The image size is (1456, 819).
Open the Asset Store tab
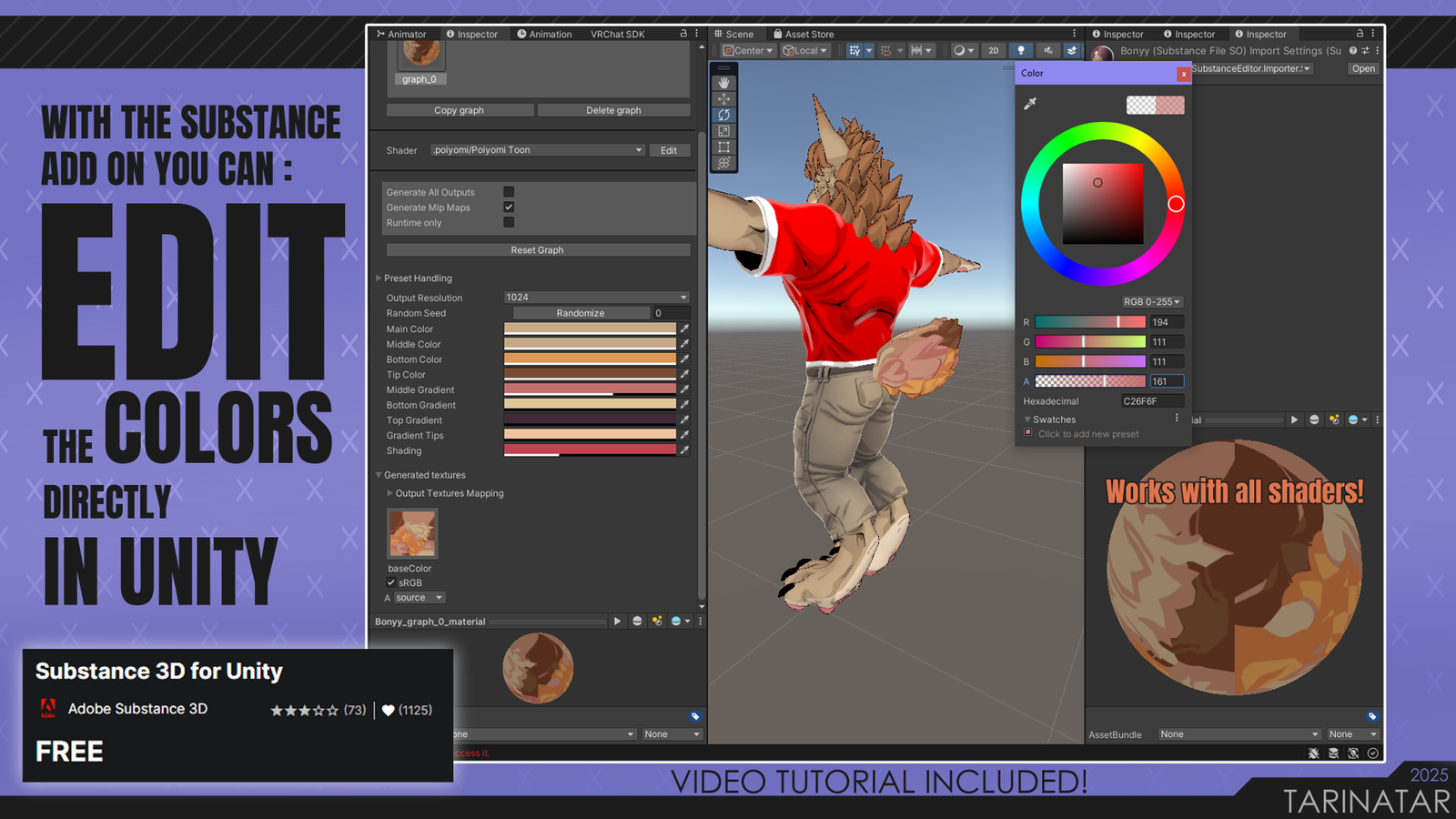tap(804, 35)
